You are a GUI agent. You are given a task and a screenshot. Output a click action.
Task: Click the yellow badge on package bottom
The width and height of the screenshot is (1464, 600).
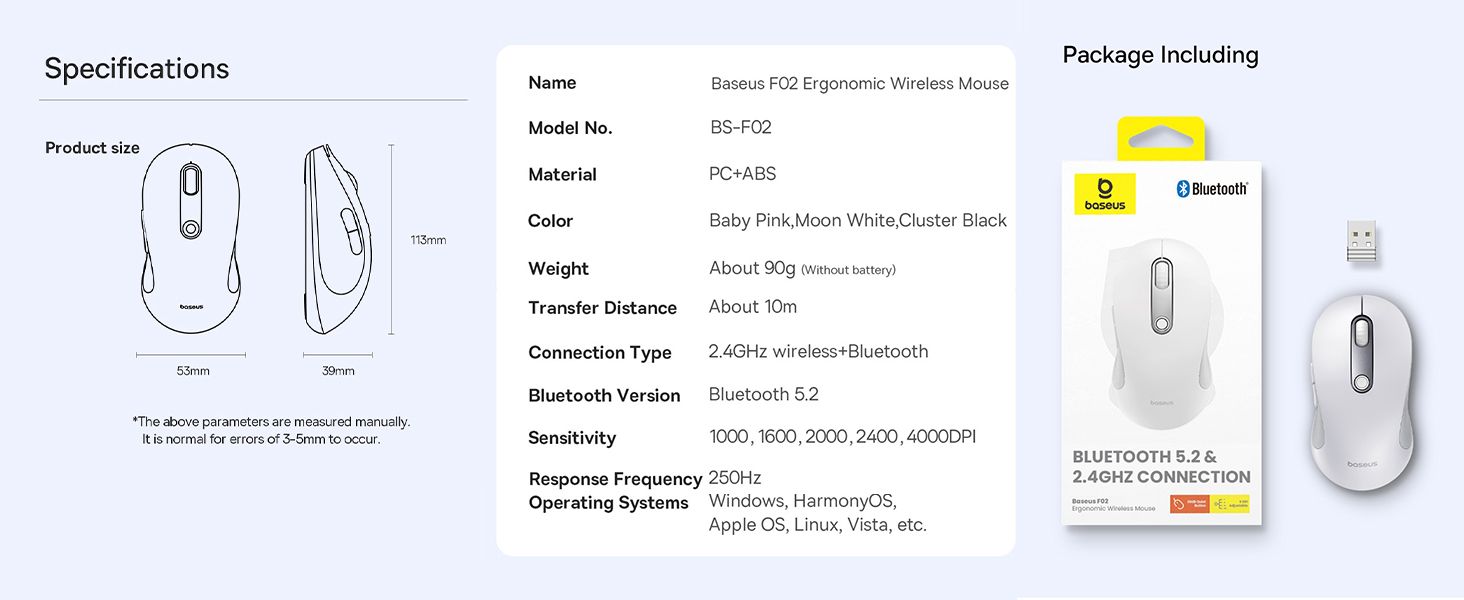click(1230, 504)
